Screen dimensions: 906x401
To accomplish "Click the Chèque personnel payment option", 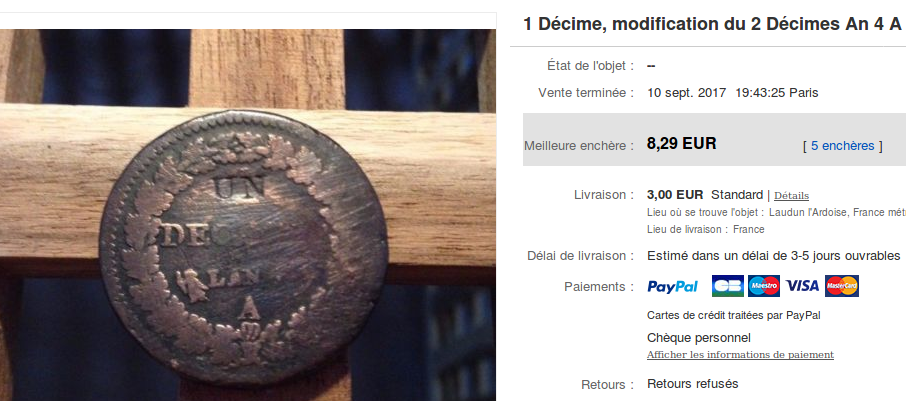I will (x=699, y=338).
